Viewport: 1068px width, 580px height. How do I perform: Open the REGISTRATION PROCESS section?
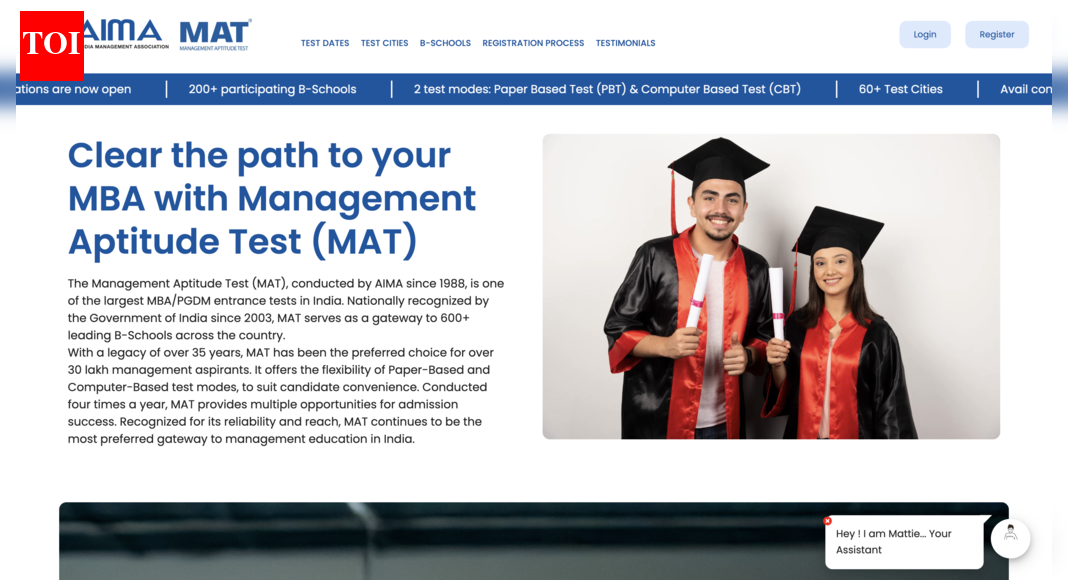[533, 43]
